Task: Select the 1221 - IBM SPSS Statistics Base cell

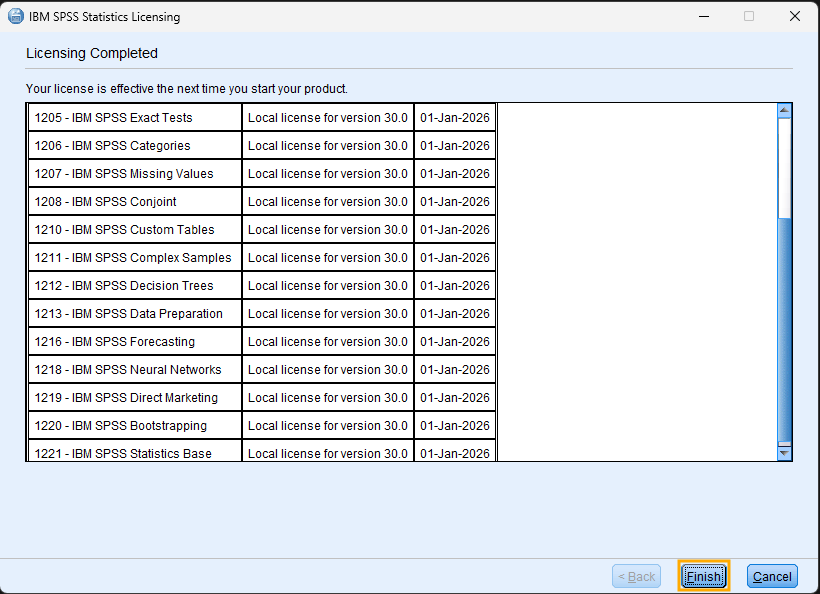Action: 135,451
